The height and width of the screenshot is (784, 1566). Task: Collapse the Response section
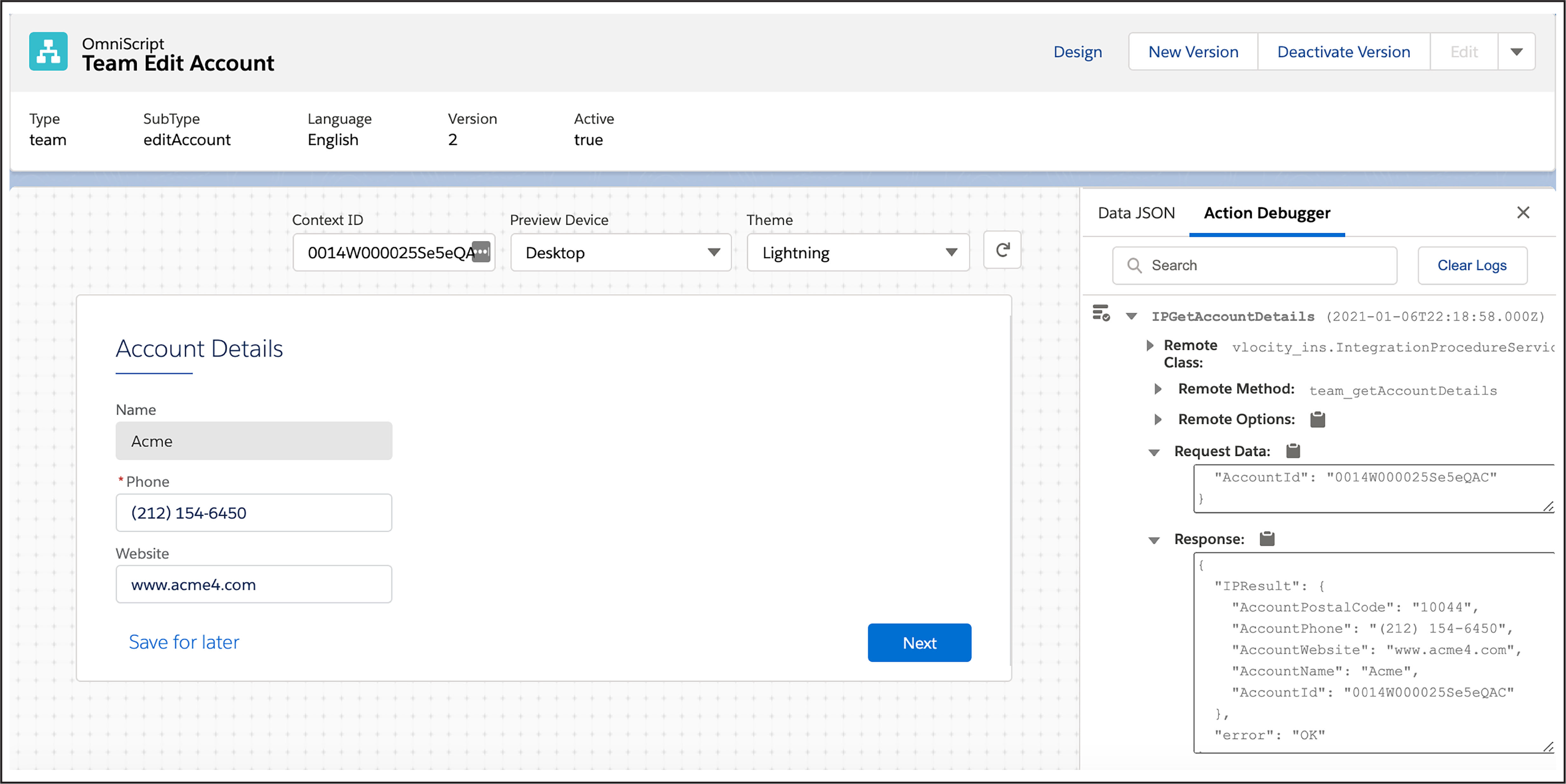pos(1154,540)
